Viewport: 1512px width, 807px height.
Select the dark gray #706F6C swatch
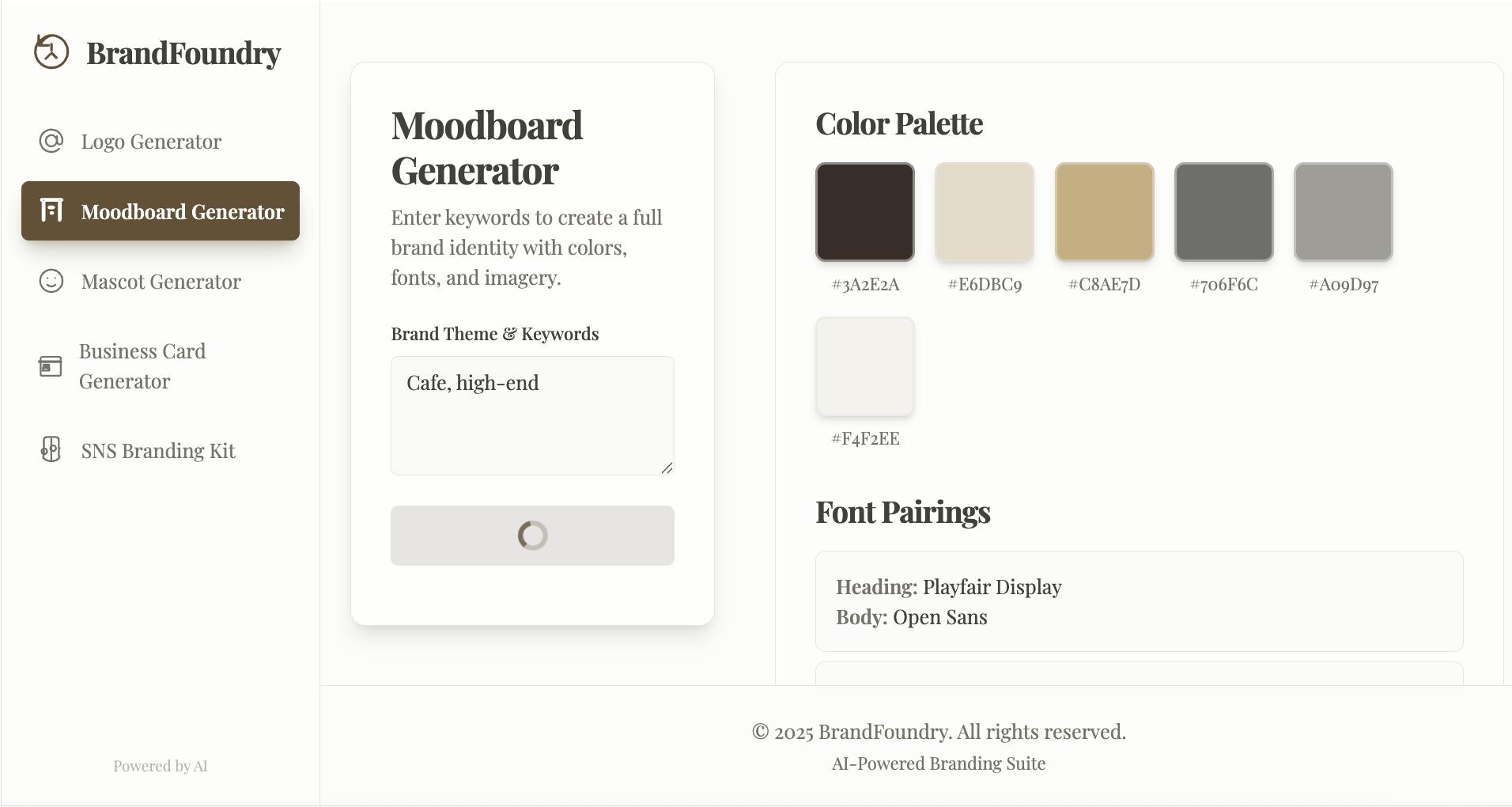(1224, 212)
